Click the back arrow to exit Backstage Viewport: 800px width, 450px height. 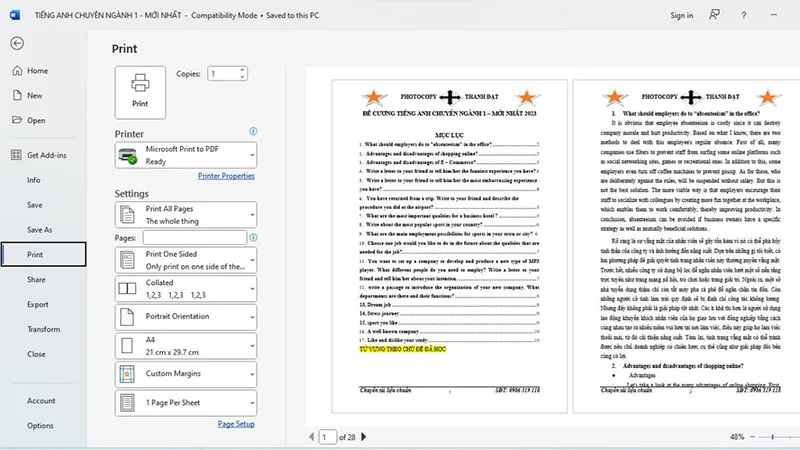(x=17, y=43)
